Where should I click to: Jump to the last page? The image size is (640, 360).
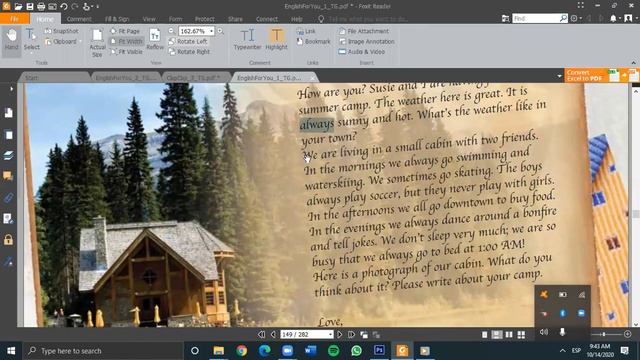351,334
